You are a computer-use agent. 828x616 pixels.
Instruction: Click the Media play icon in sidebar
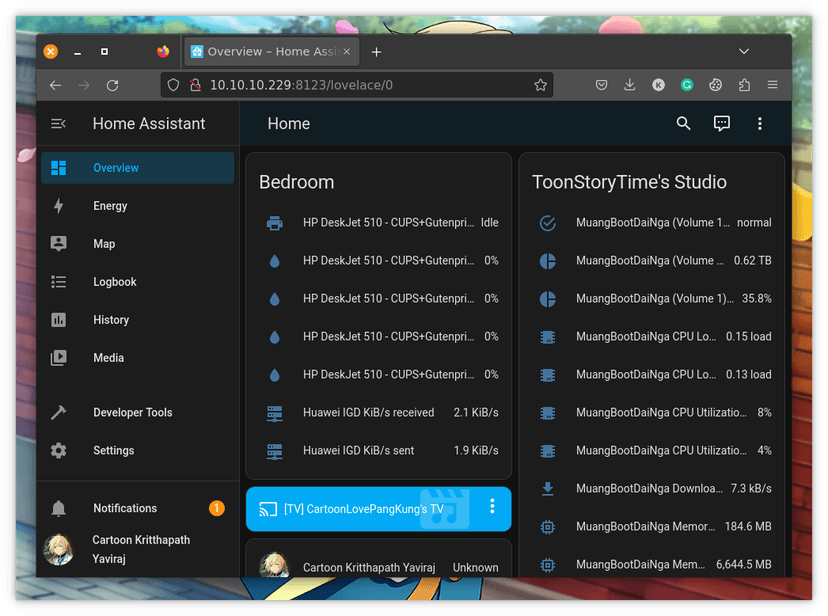coord(59,358)
